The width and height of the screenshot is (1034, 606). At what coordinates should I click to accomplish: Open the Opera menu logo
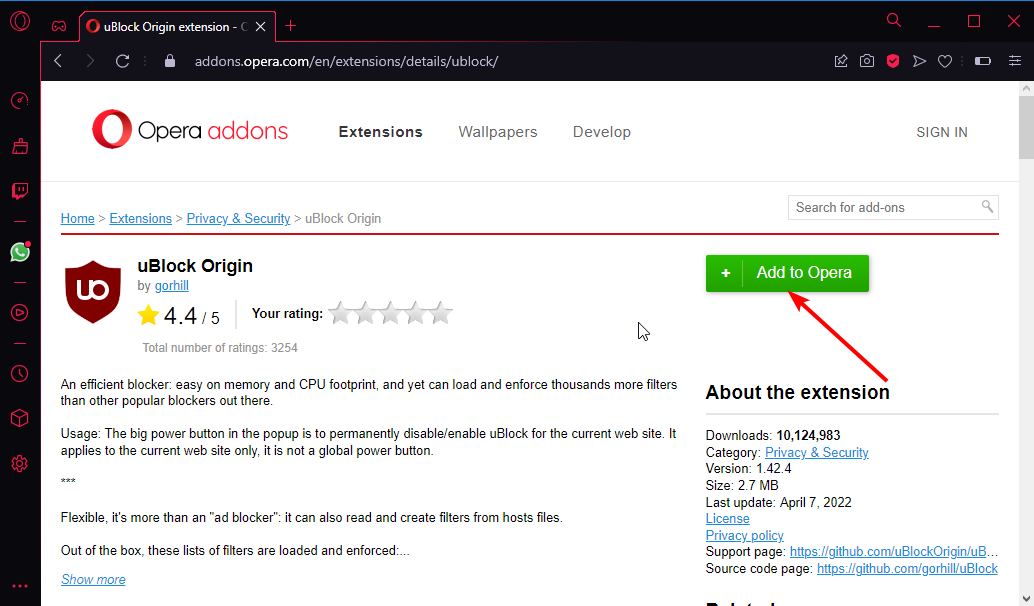coord(20,22)
